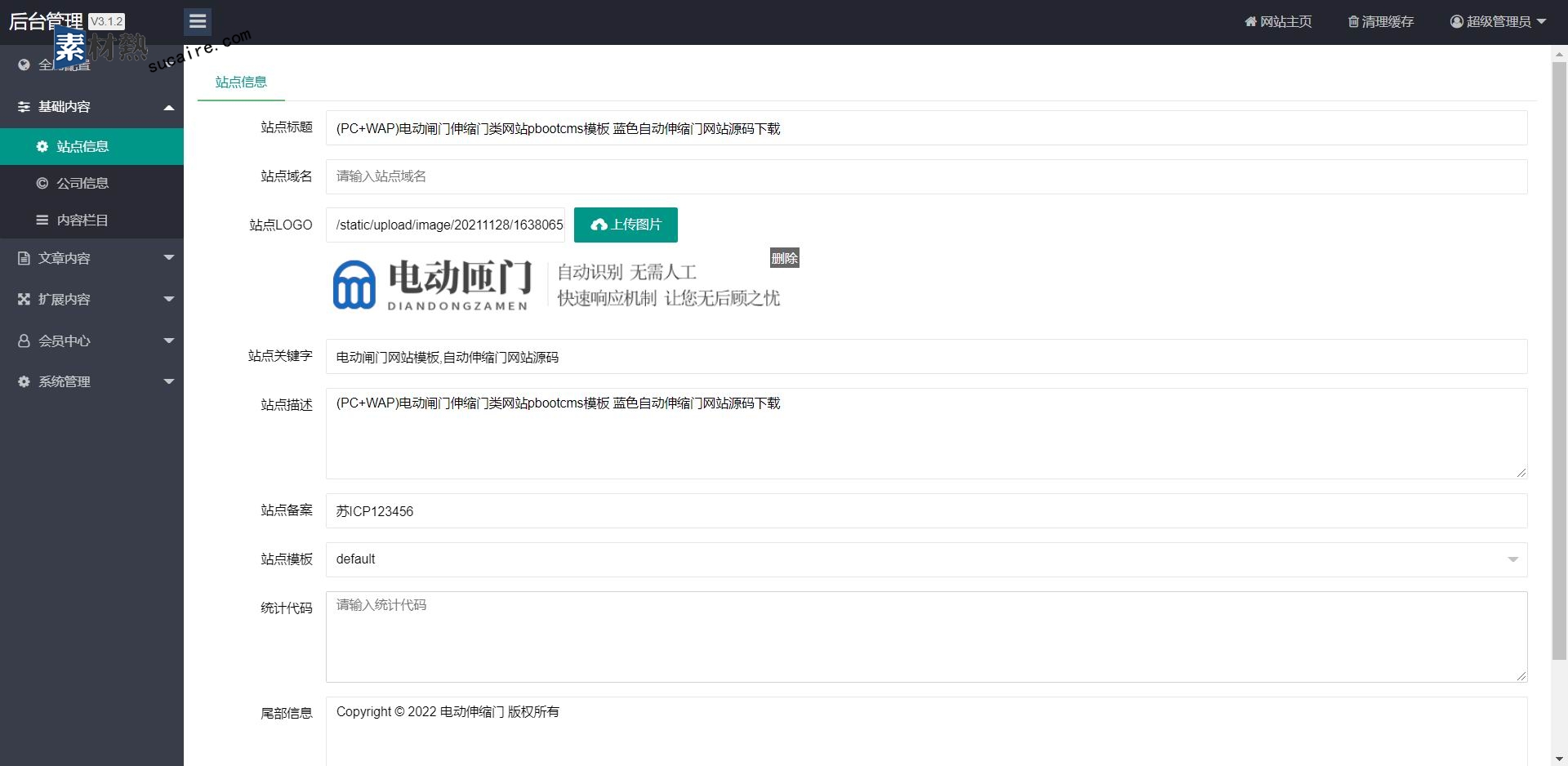Click the 站点域名 input field

[926, 176]
